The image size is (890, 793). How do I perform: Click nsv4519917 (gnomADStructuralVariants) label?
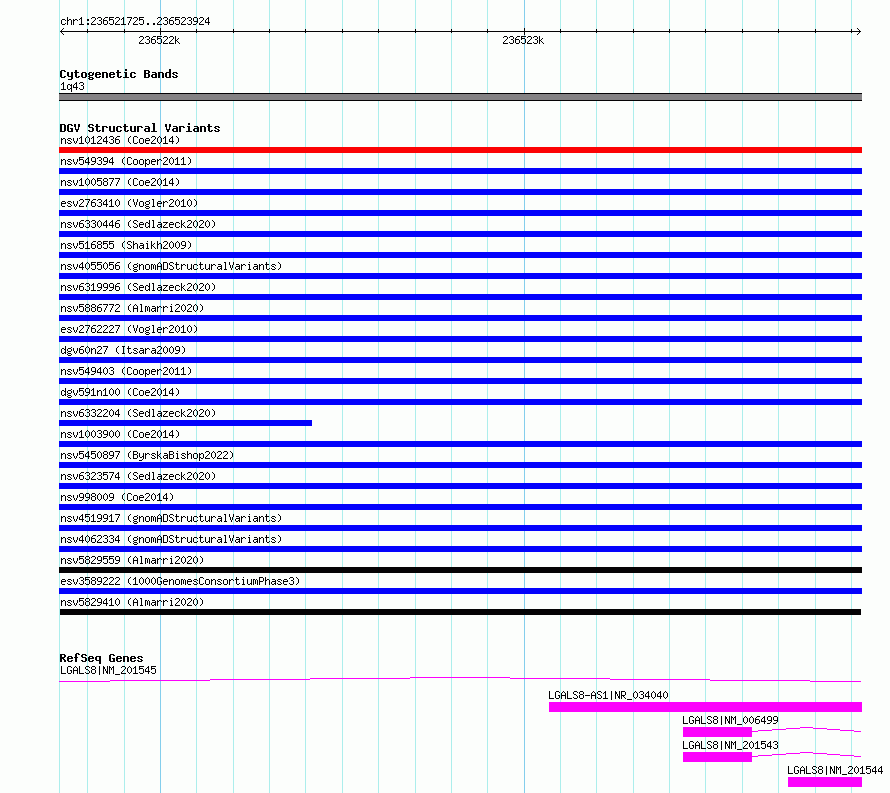pyautogui.click(x=171, y=518)
